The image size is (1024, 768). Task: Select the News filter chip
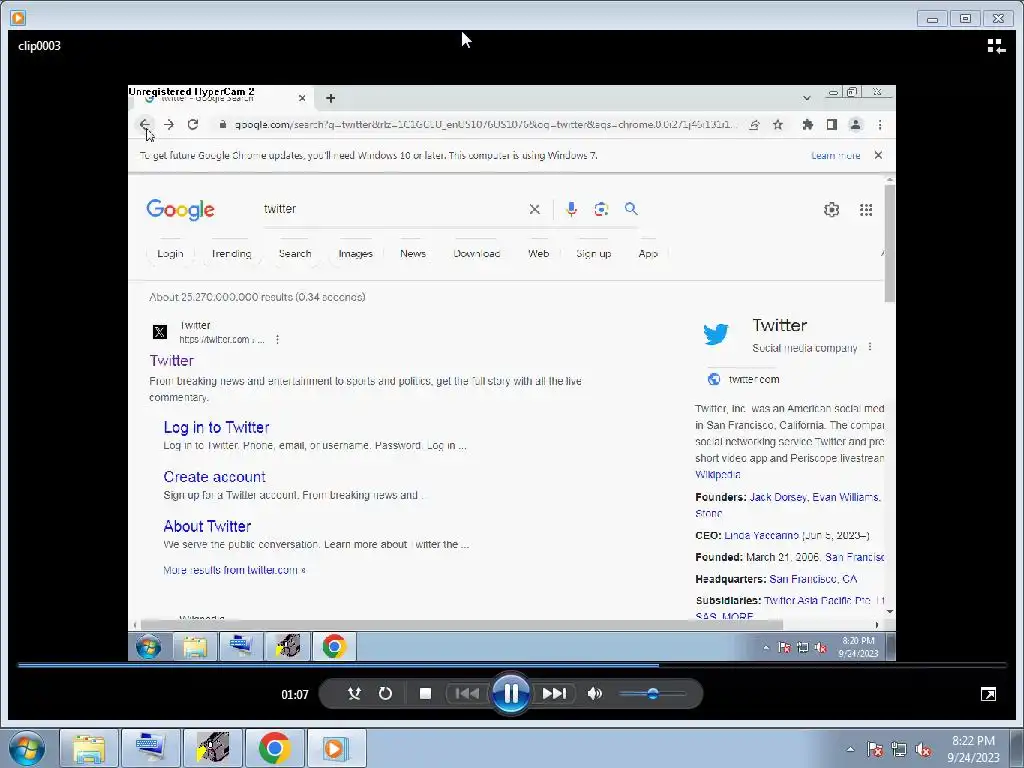[413, 253]
